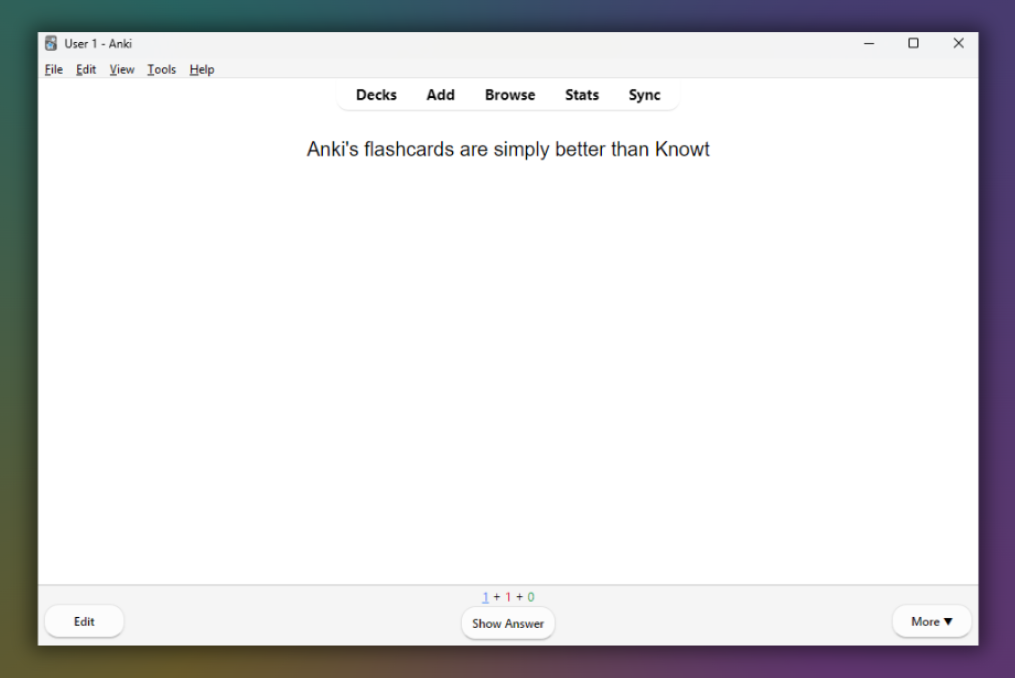Click Add to create a new card

[x=440, y=94]
